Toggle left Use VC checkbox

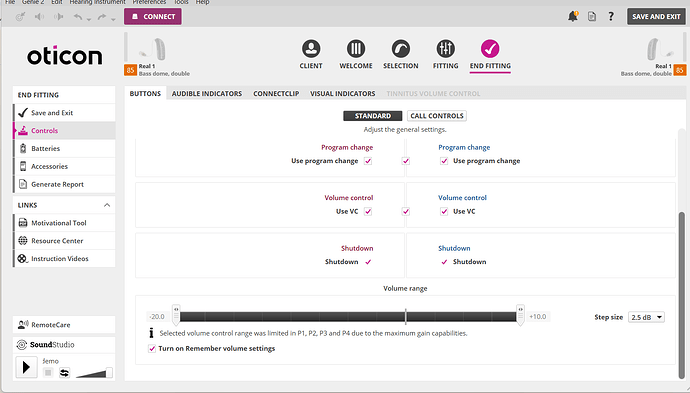tap(368, 212)
